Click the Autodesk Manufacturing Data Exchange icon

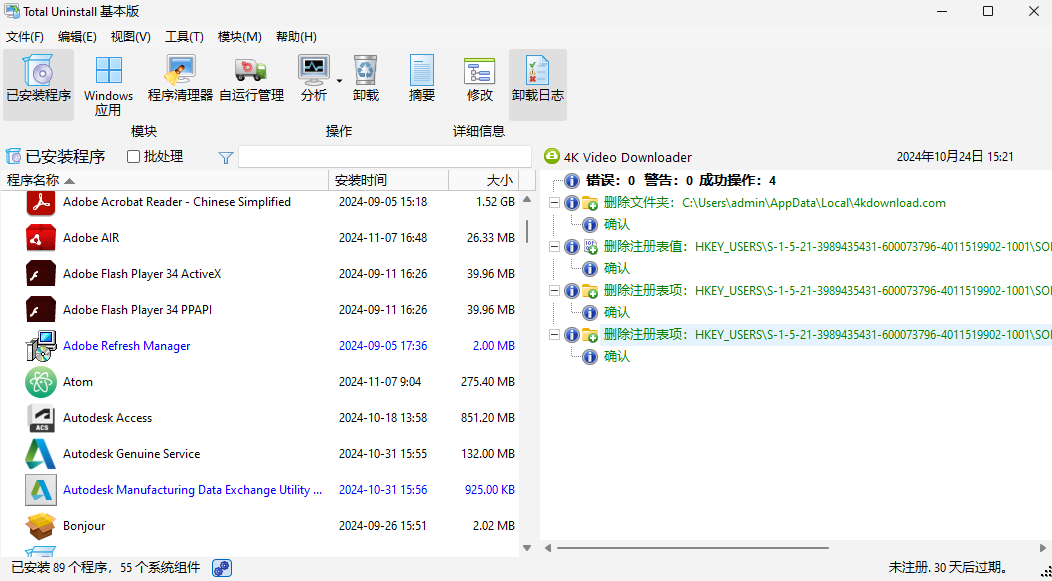coord(40,490)
